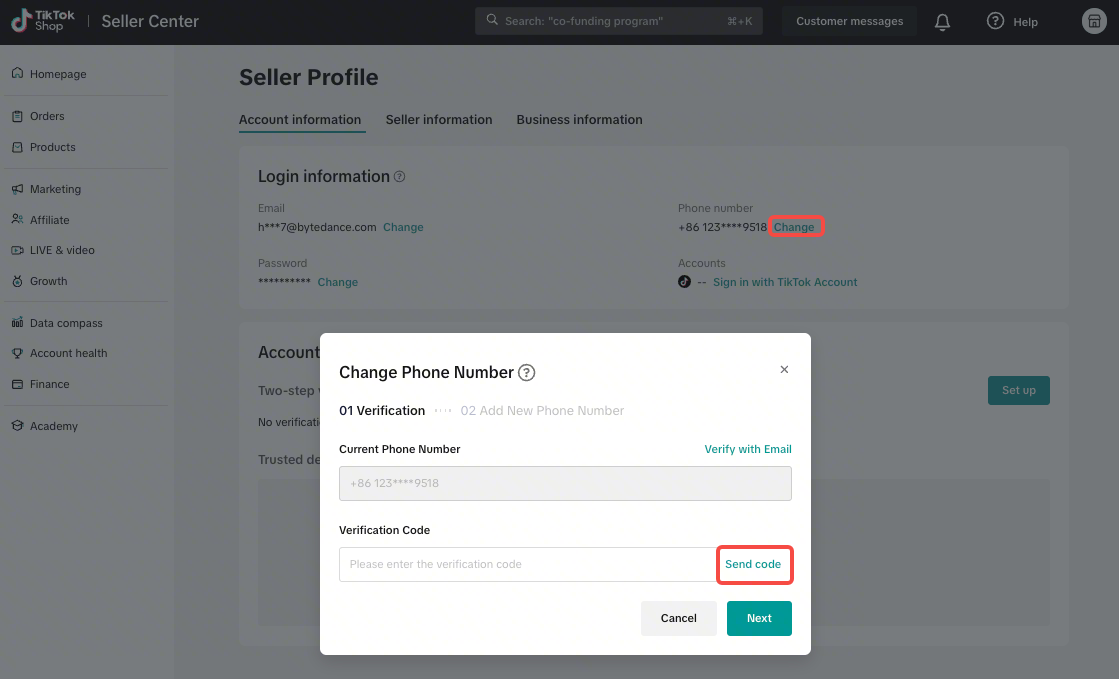Click the verification code input field
Screen dimensions: 1119x679
(527, 565)
